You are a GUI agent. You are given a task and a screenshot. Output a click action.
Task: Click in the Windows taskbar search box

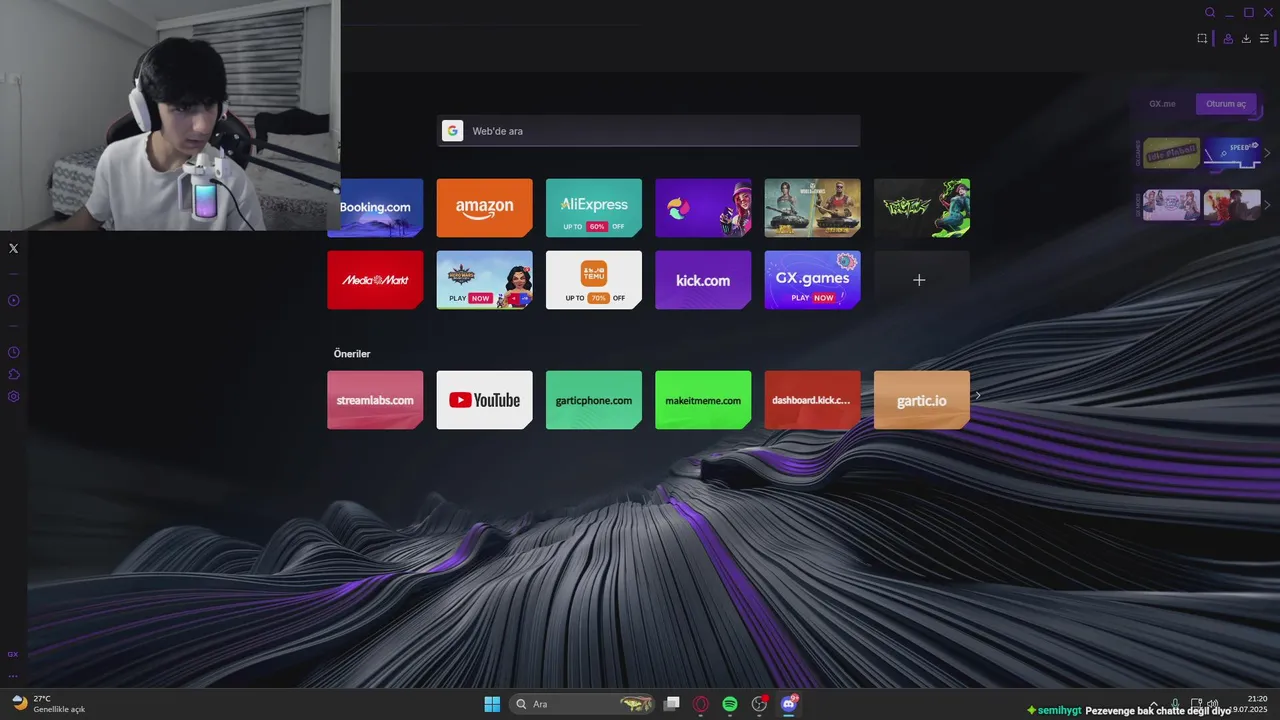pos(582,704)
